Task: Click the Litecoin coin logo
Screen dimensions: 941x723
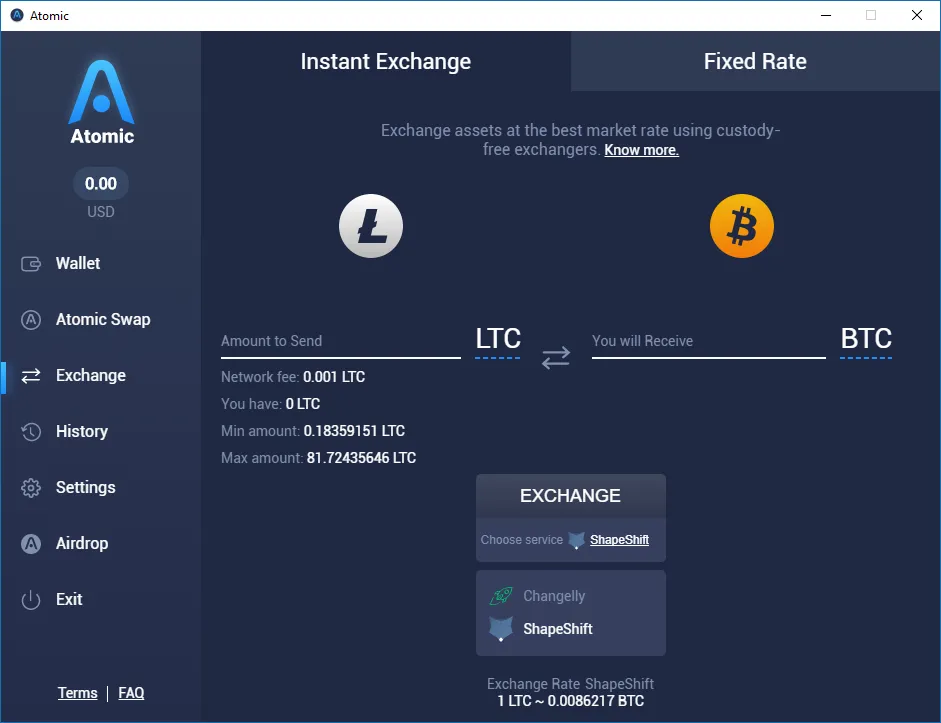Action: (x=371, y=226)
